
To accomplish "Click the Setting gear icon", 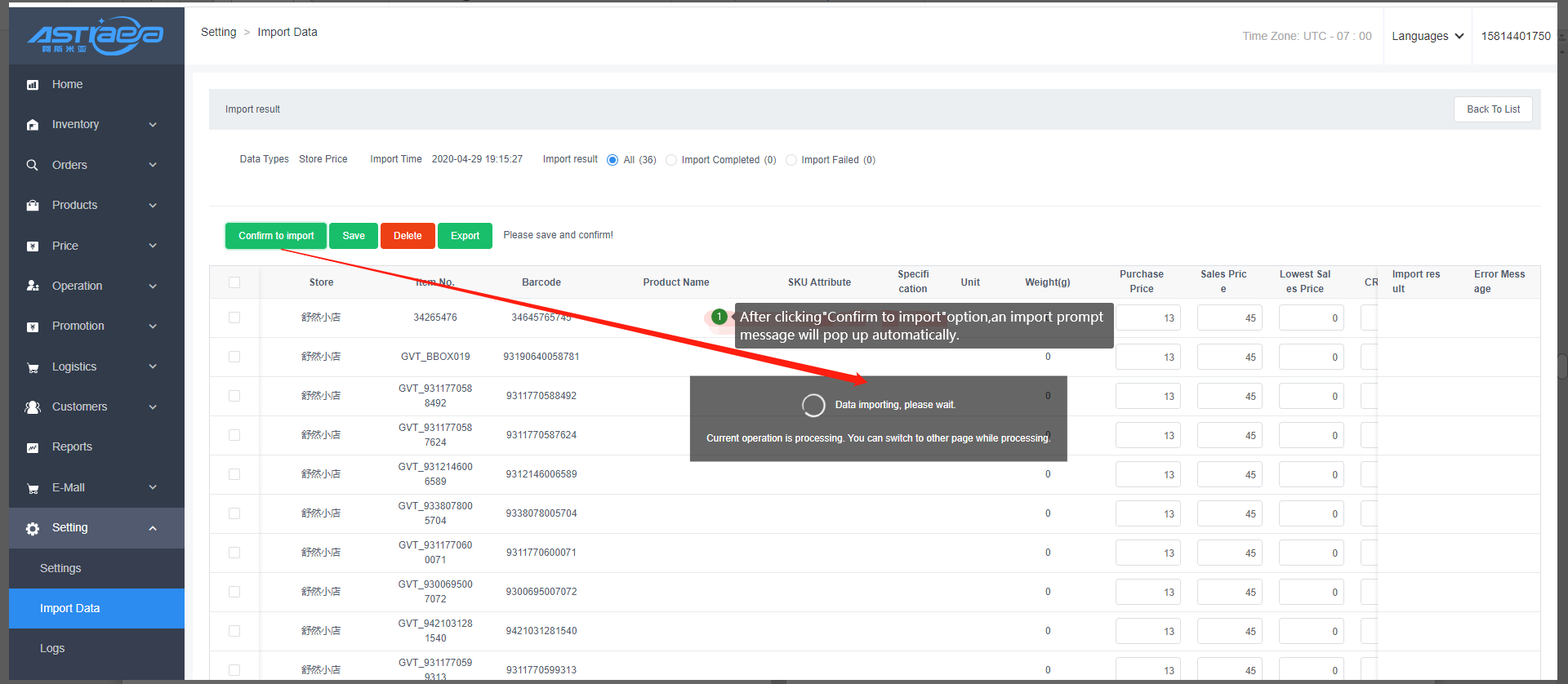I will [33, 529].
